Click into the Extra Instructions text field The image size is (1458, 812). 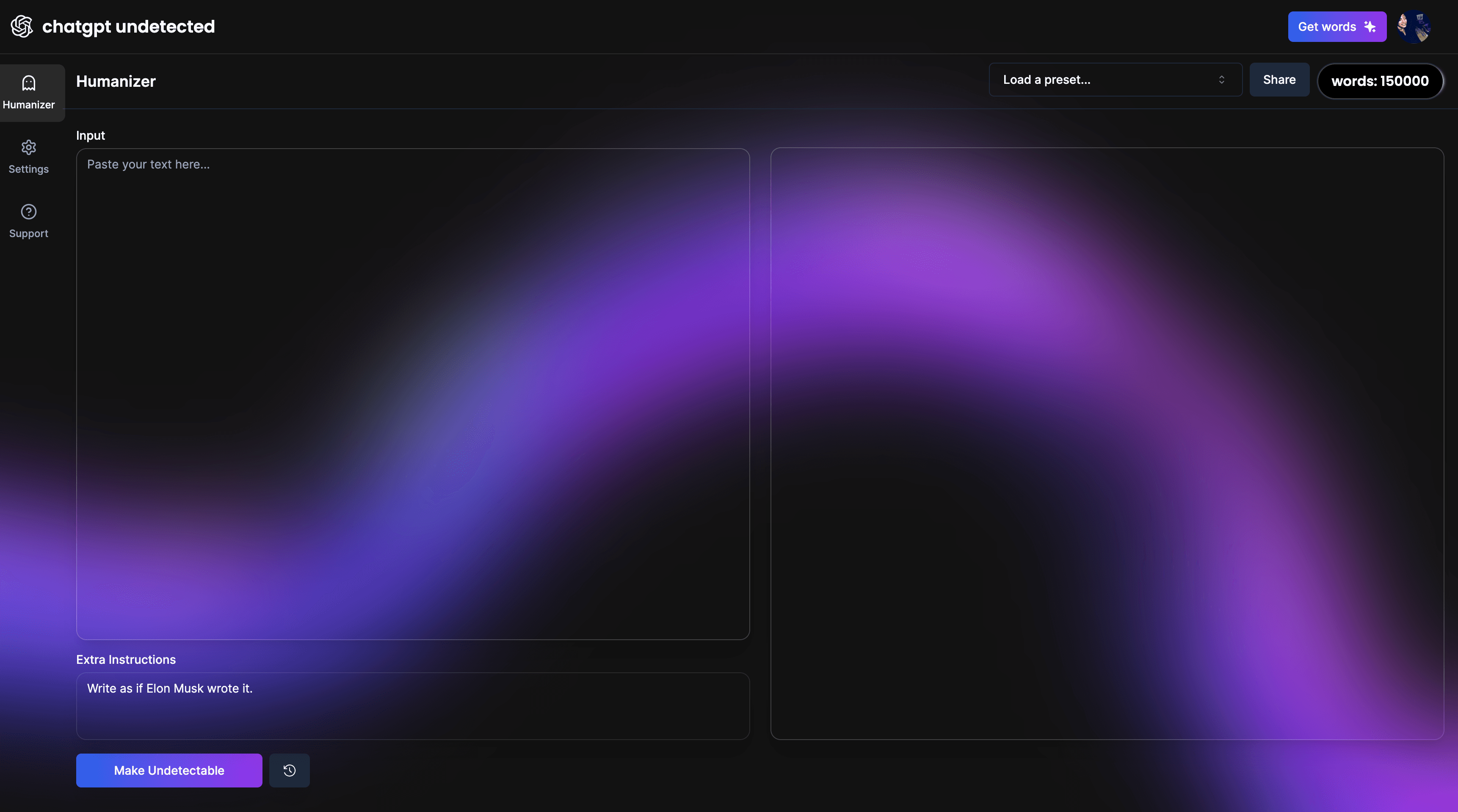click(x=413, y=705)
